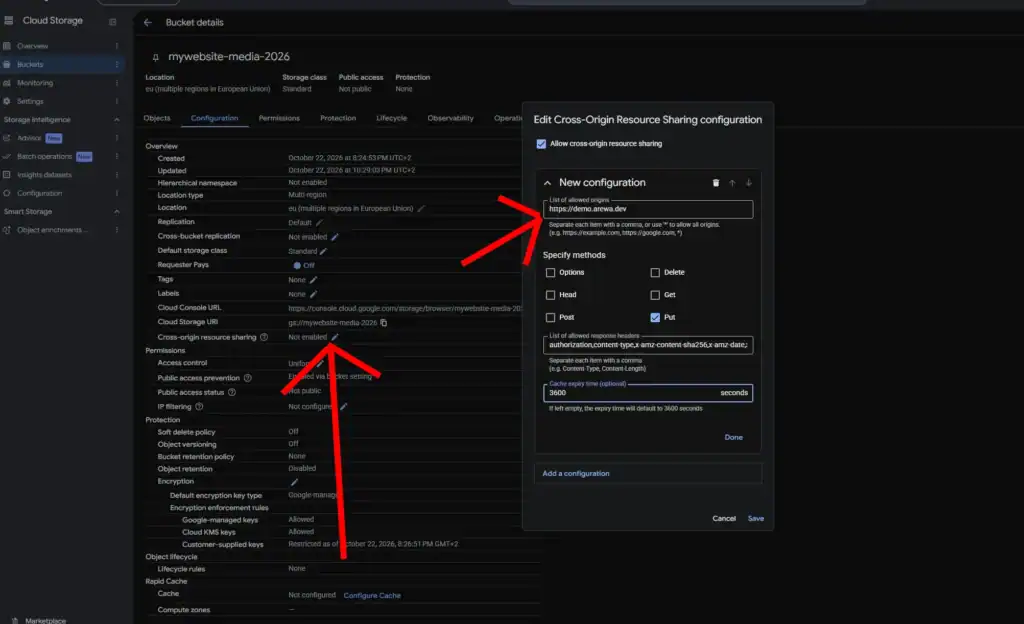Show help for Public access prevention
Viewport: 1024px width, 624px height.
point(248,378)
